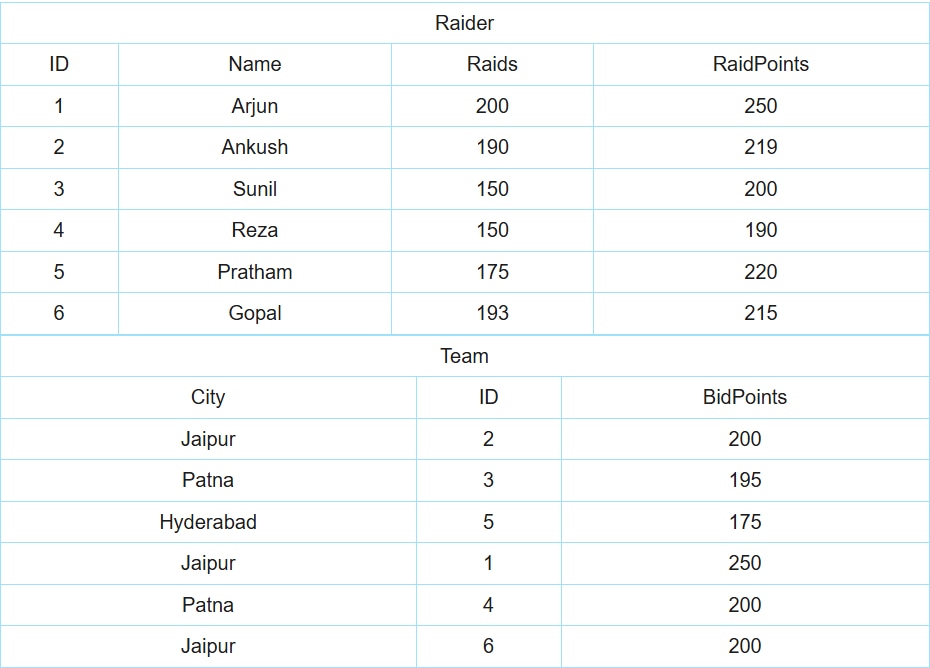The height and width of the screenshot is (668, 930).
Task: Select the Raids value 193
Action: tap(492, 313)
